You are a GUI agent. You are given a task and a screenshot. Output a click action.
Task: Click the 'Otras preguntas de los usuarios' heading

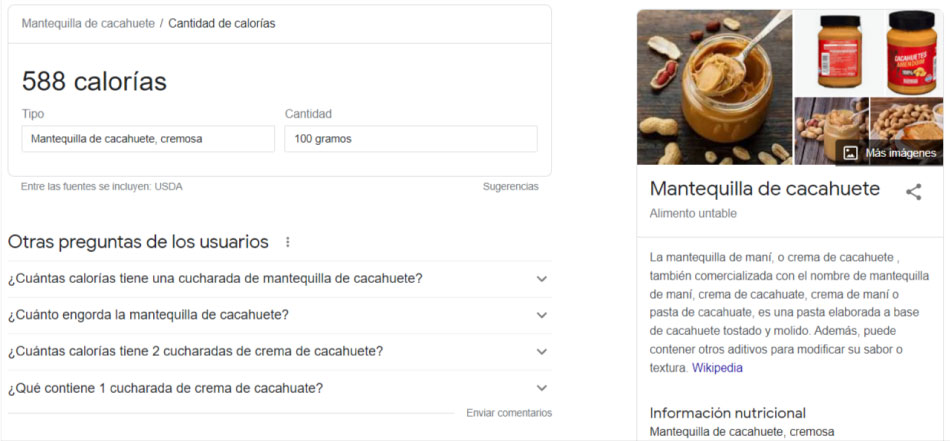(x=138, y=242)
